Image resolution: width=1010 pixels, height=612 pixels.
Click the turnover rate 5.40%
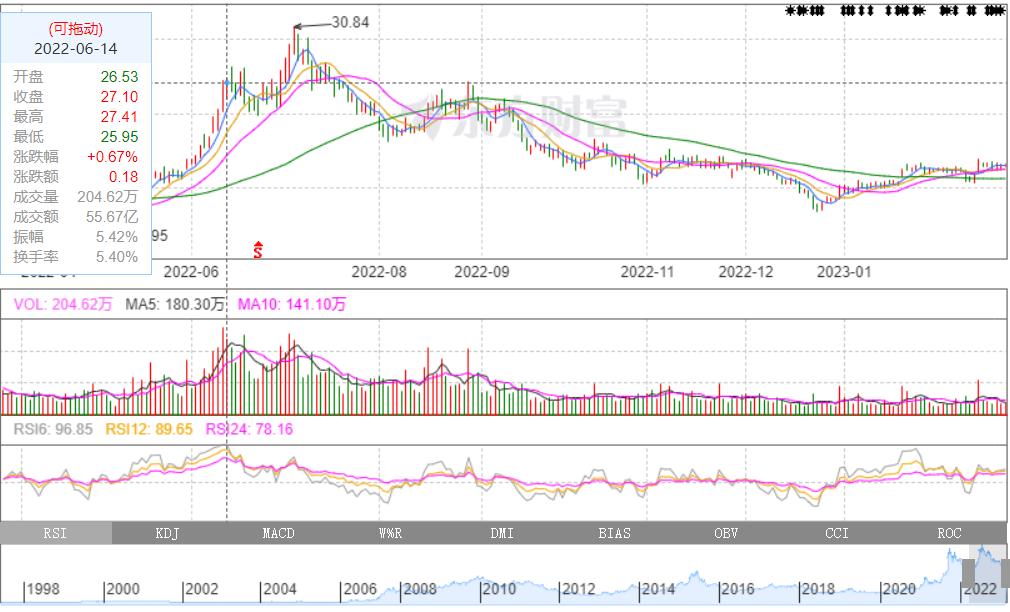pos(117,256)
